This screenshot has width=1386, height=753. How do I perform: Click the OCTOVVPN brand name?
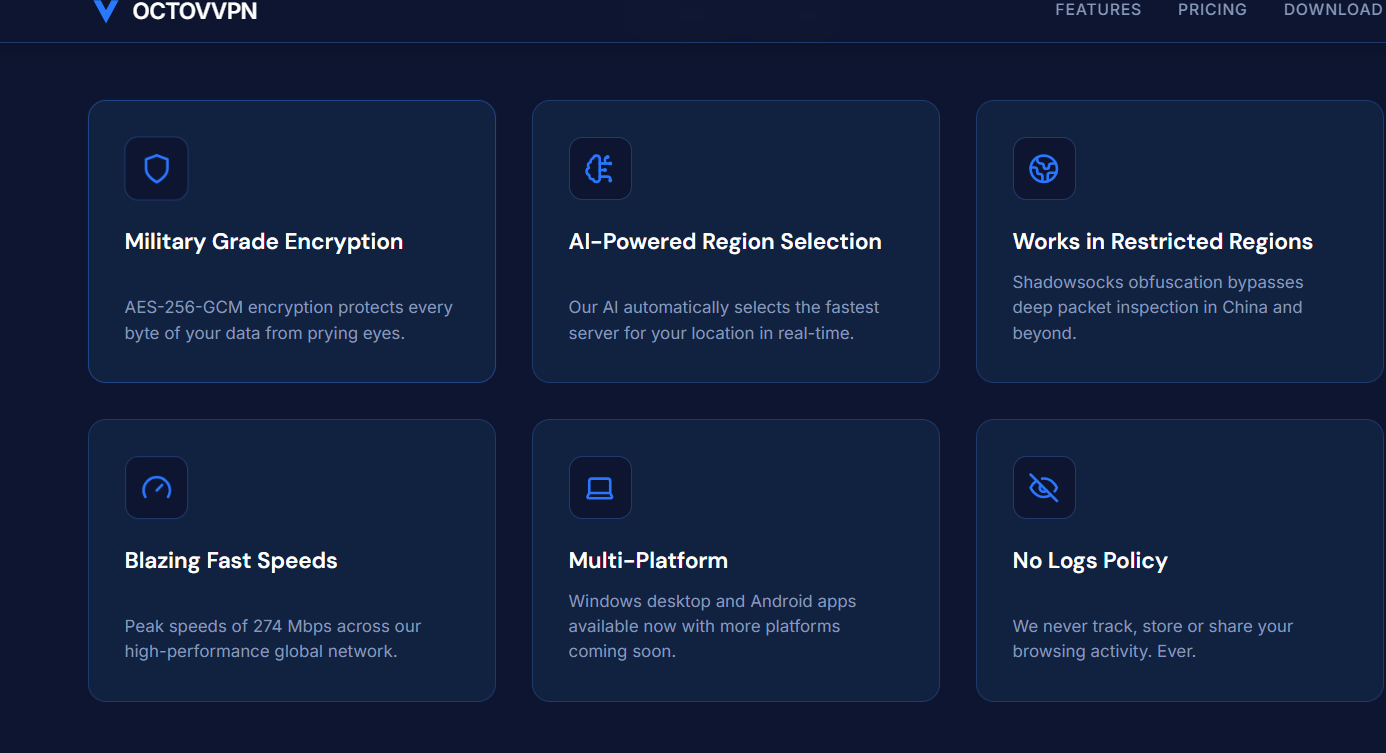click(195, 11)
